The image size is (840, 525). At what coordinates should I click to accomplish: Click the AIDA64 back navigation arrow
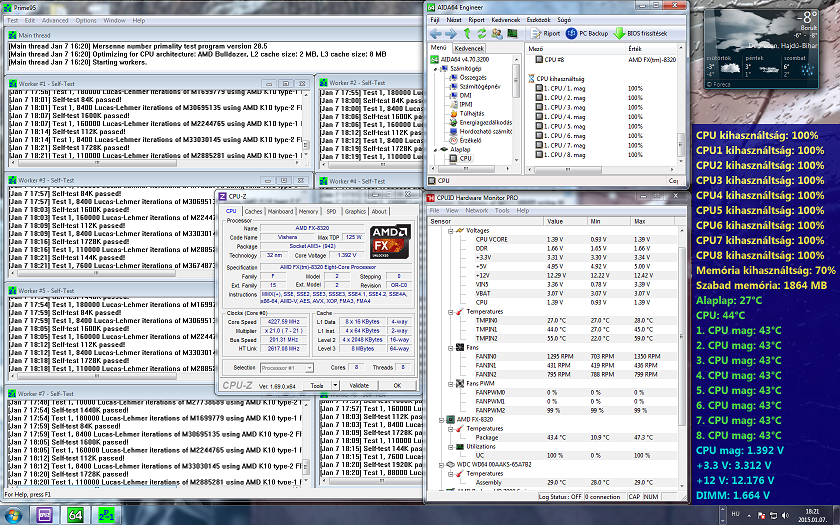[x=434, y=33]
